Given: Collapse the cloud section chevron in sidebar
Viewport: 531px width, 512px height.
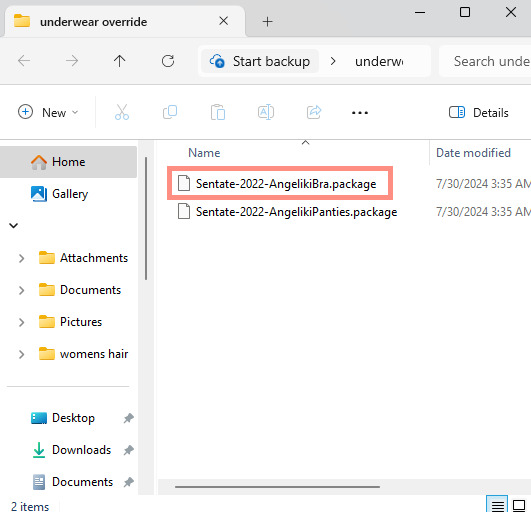Looking at the screenshot, I should click(x=13, y=226).
